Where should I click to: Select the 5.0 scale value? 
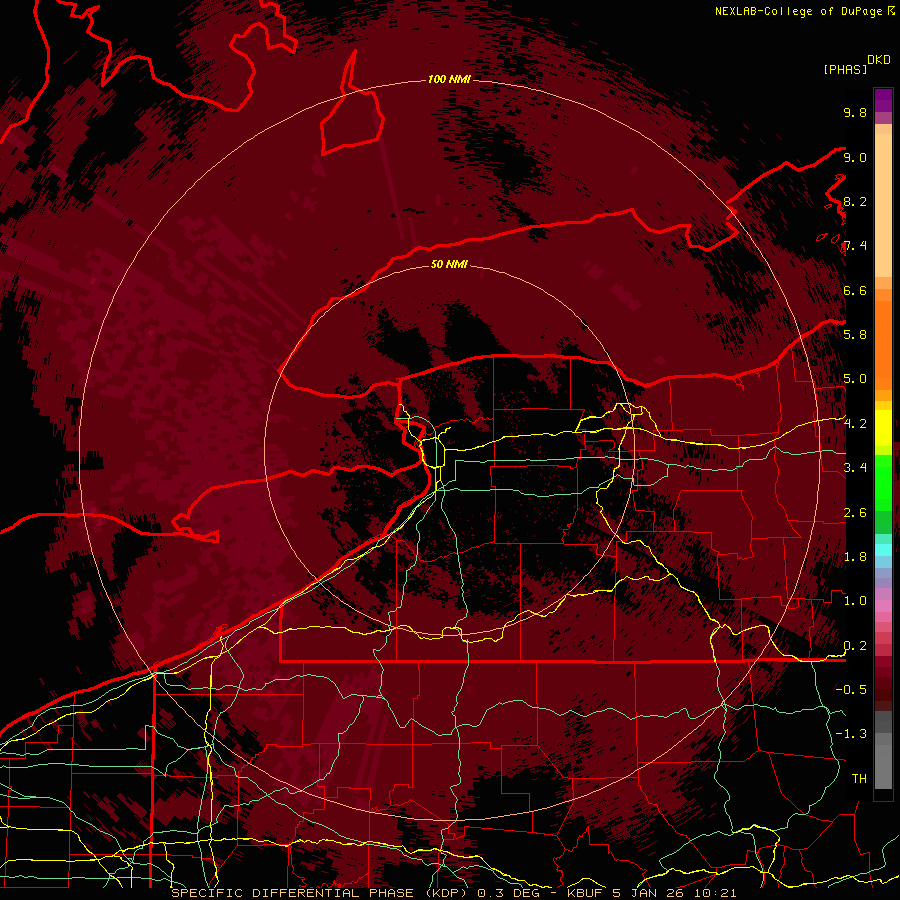[x=855, y=379]
